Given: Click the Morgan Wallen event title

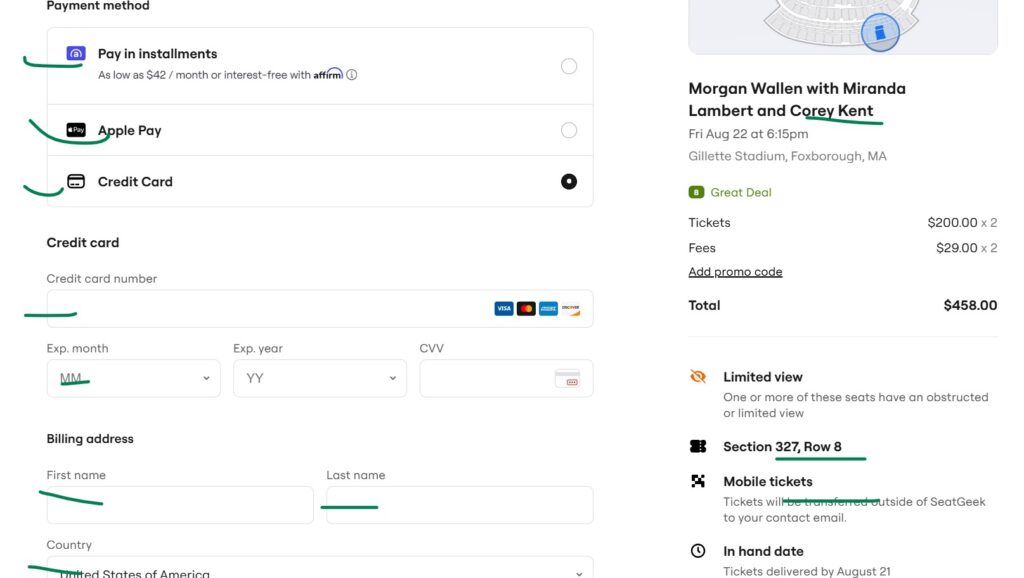Looking at the screenshot, I should (x=797, y=99).
